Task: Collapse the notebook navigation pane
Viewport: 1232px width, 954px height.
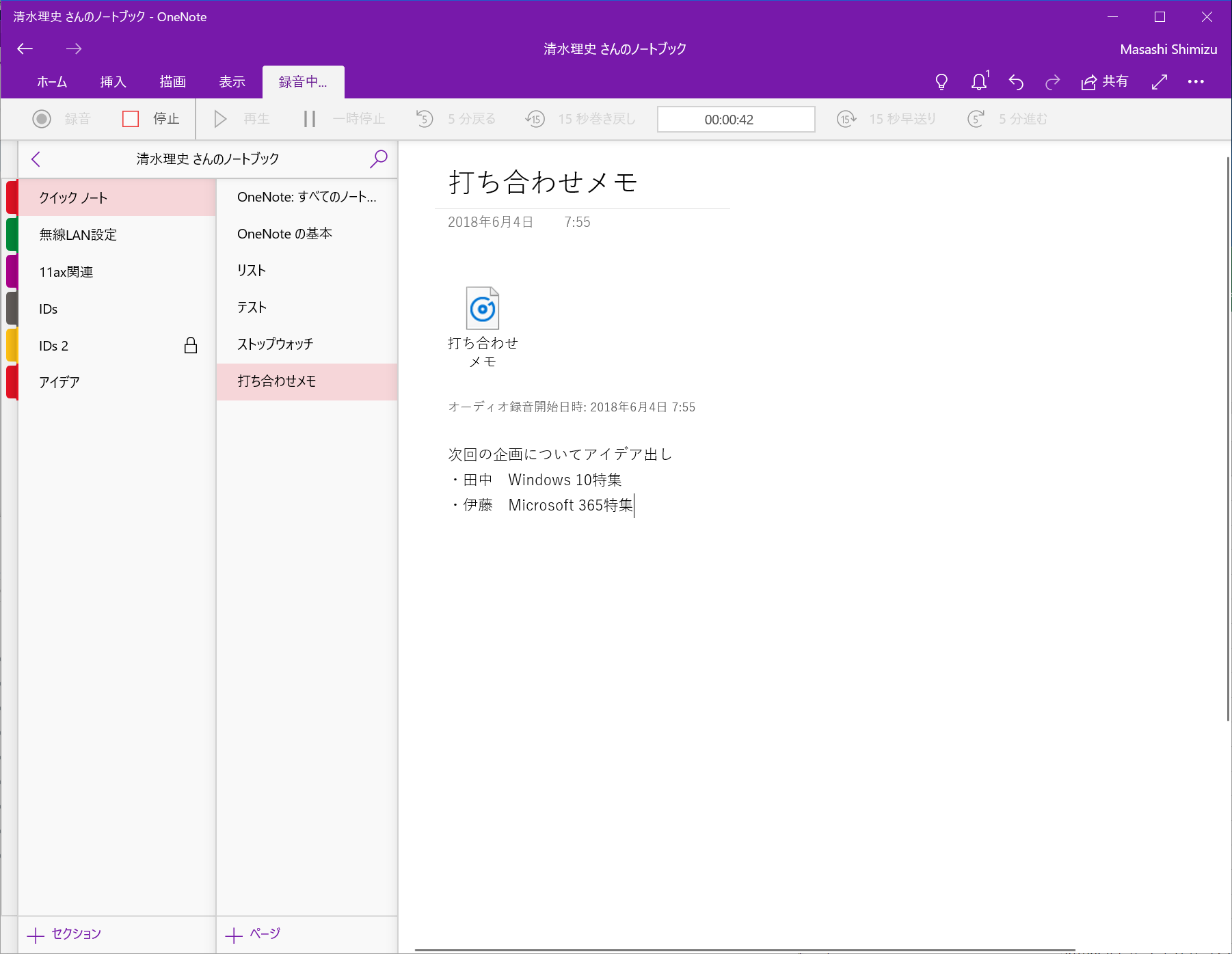Action: [36, 159]
